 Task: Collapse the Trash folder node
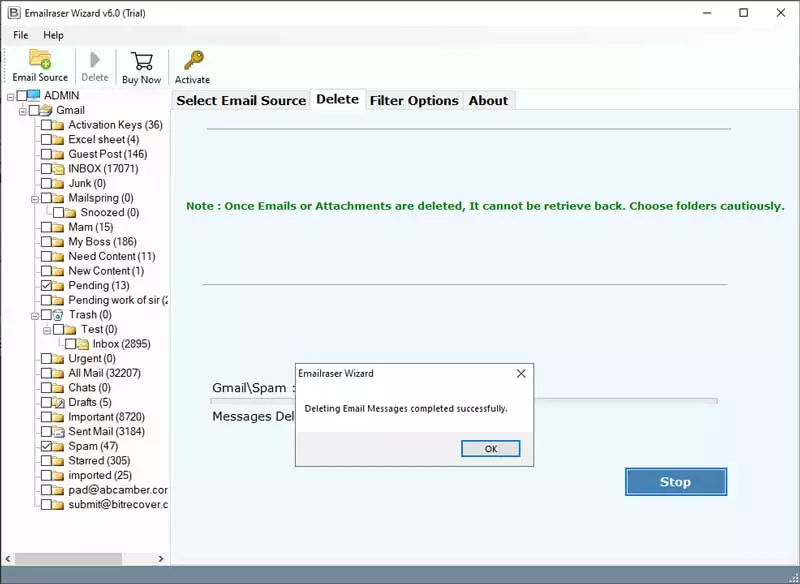click(x=35, y=315)
